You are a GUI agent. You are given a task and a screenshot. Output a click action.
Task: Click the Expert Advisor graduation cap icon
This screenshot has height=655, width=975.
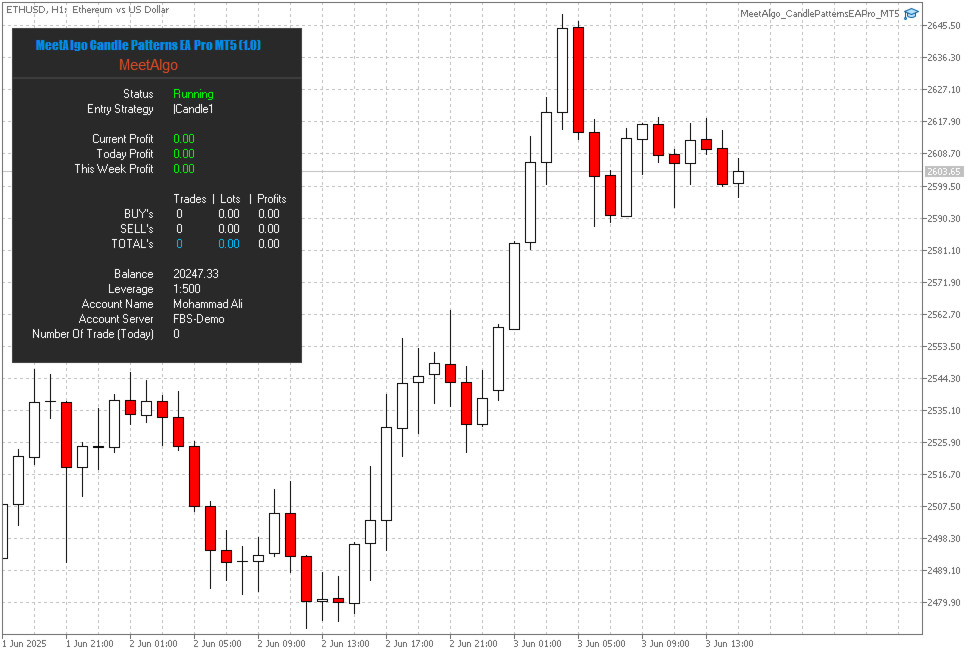[x=910, y=14]
